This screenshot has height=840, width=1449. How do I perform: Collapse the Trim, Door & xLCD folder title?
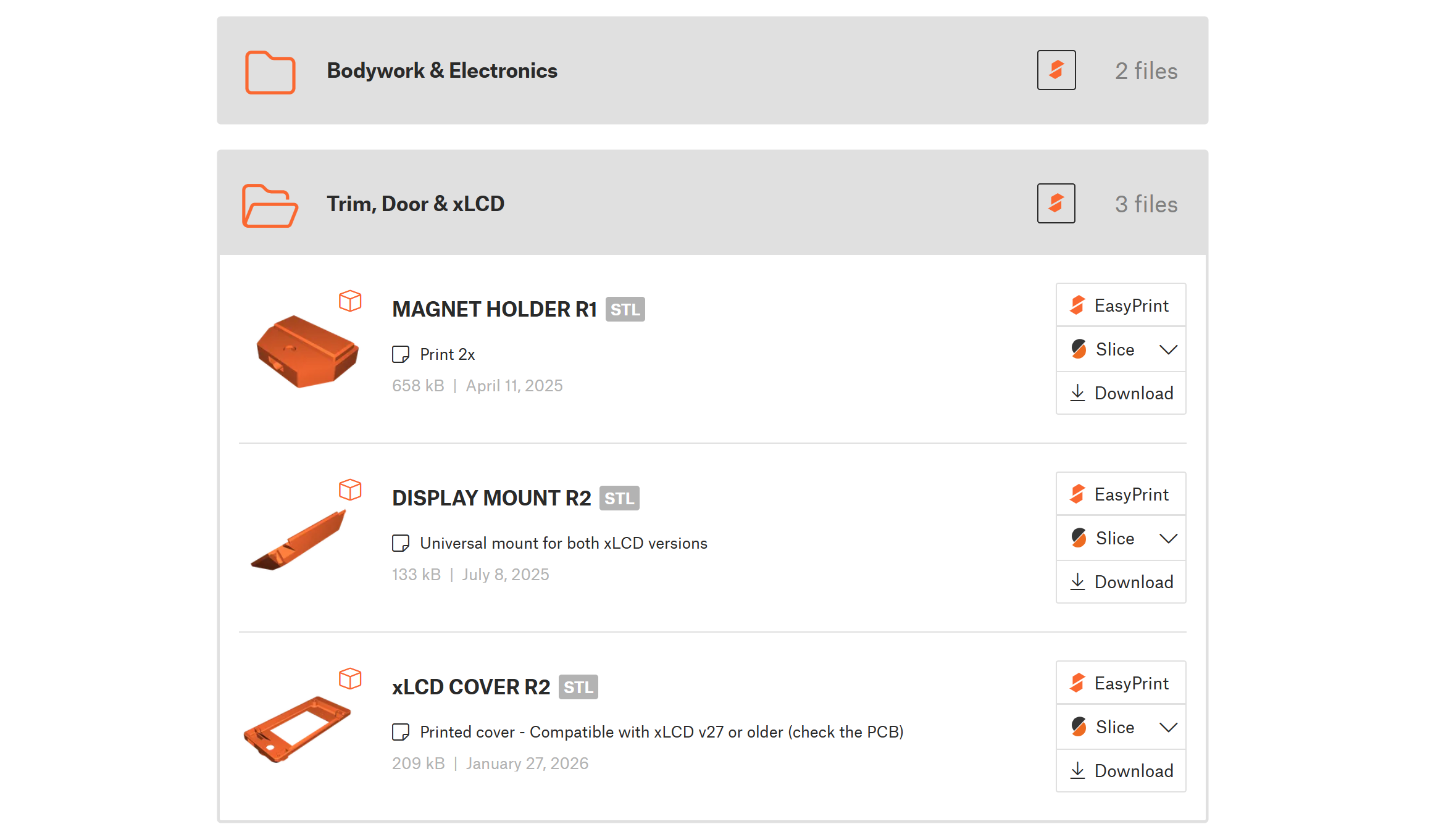415,204
